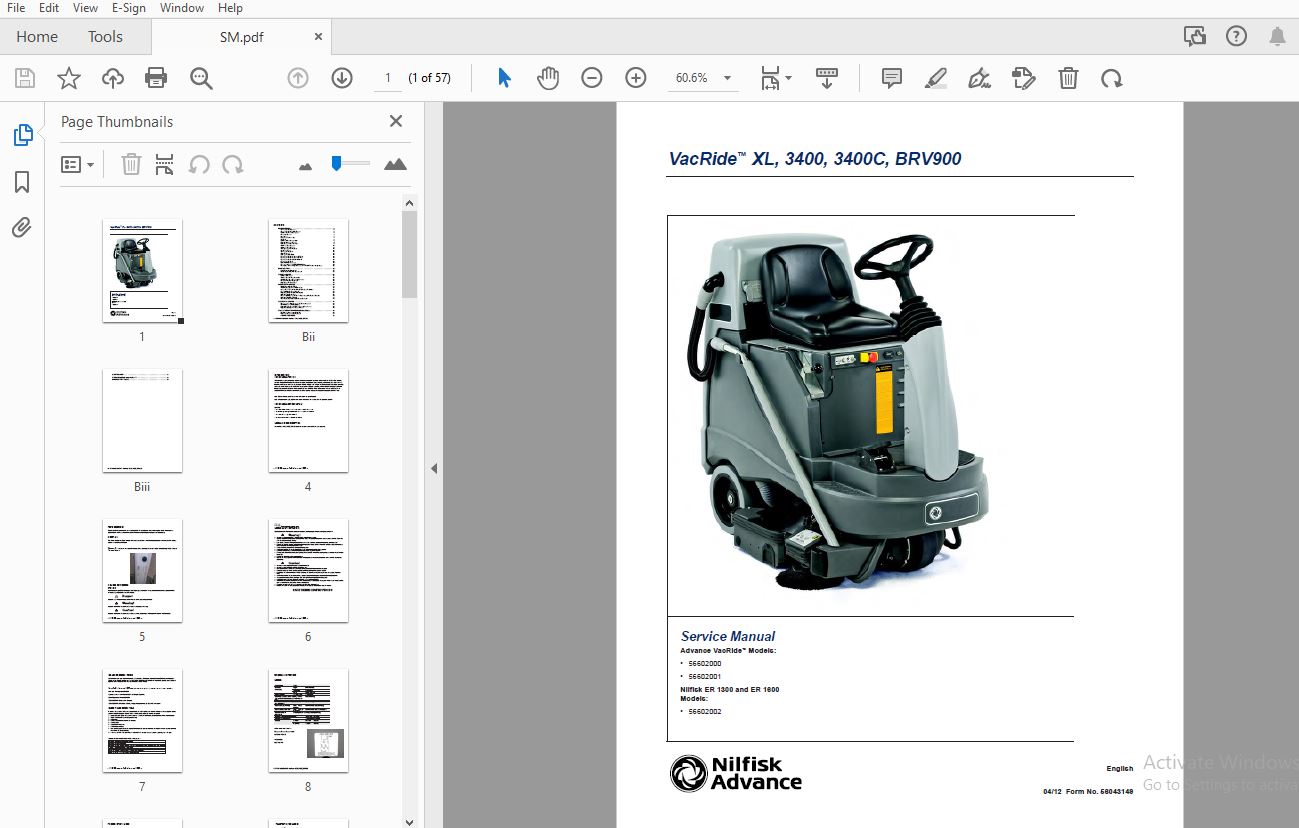The image size is (1299, 828).
Task: Click the print pages icon in thumbnails panel
Action: pos(165,165)
